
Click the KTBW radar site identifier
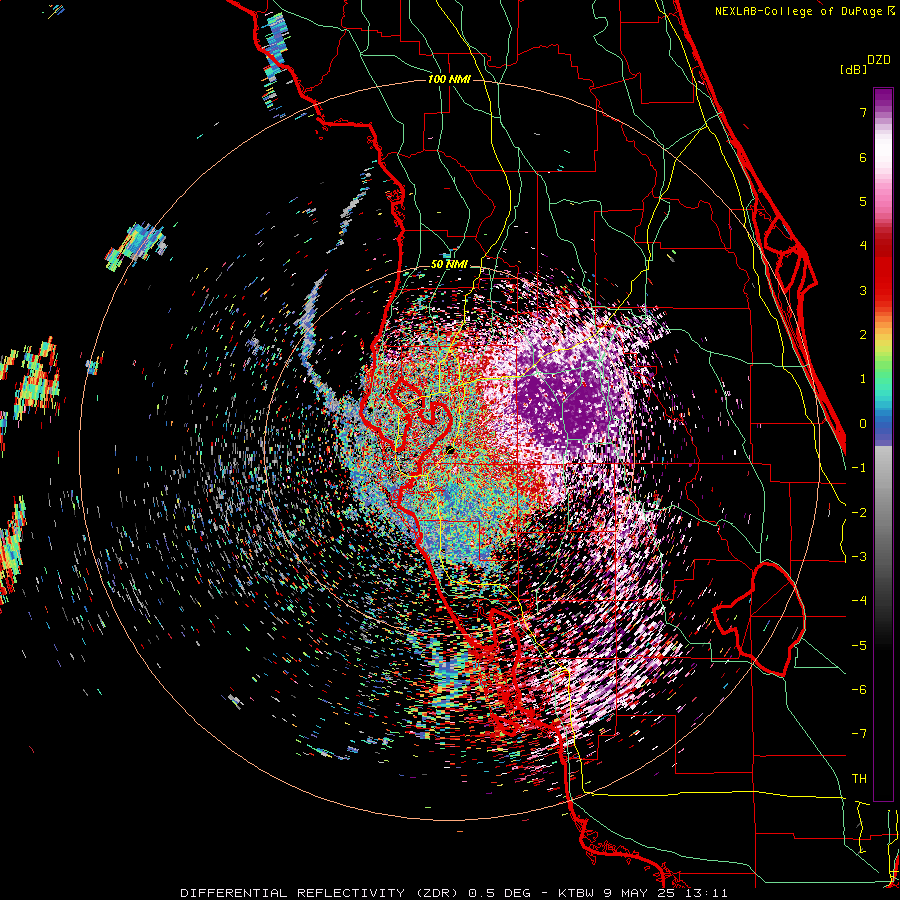(x=575, y=893)
